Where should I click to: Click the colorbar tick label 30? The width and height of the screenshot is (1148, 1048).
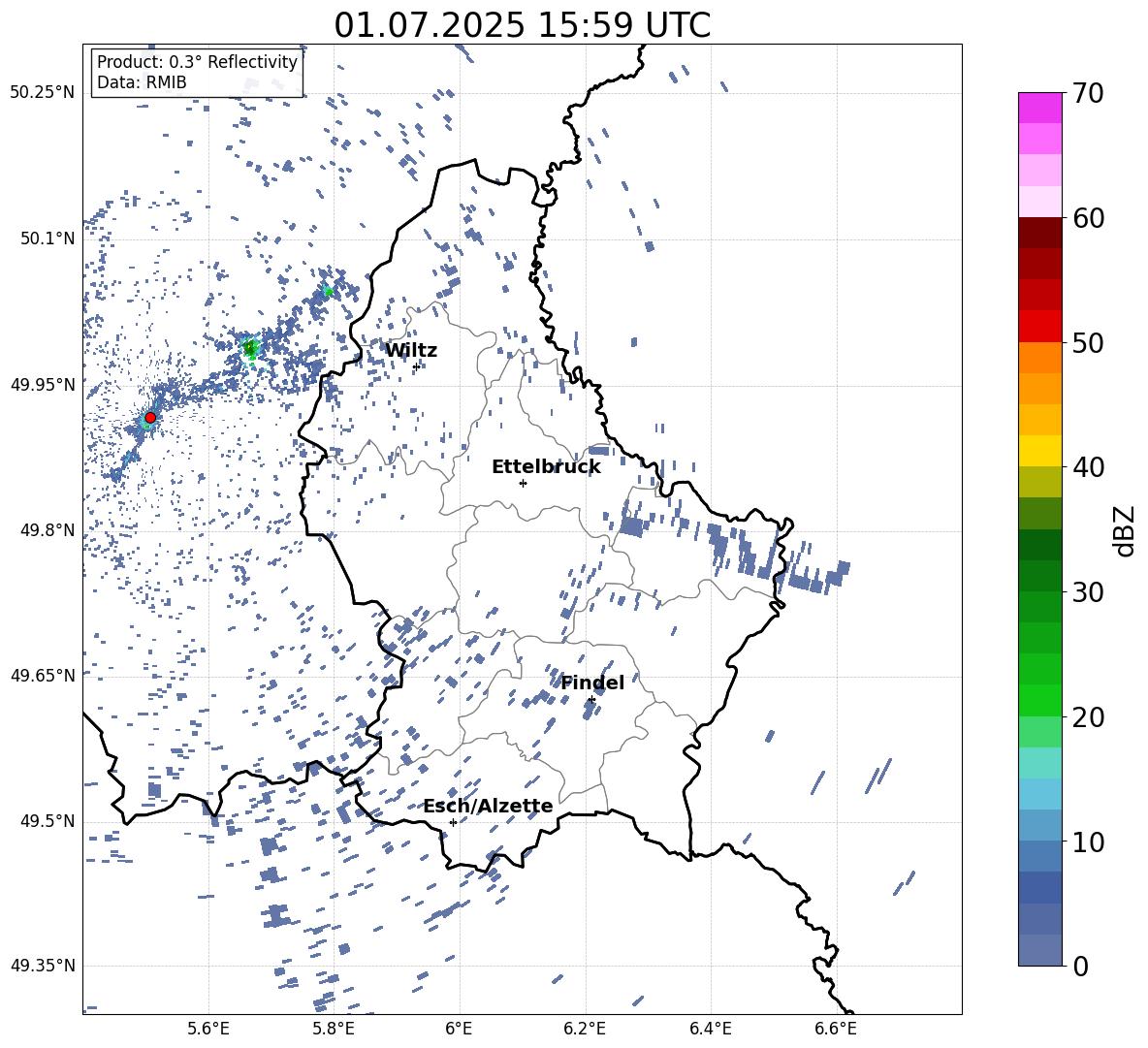(1088, 592)
